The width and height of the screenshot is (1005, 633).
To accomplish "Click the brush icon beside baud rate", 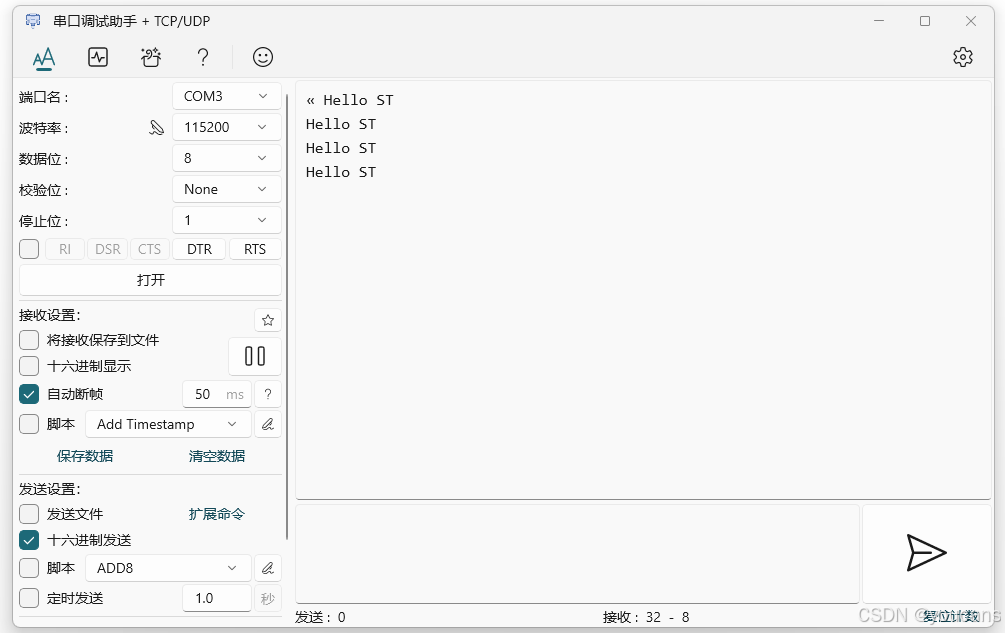I will click(x=156, y=127).
